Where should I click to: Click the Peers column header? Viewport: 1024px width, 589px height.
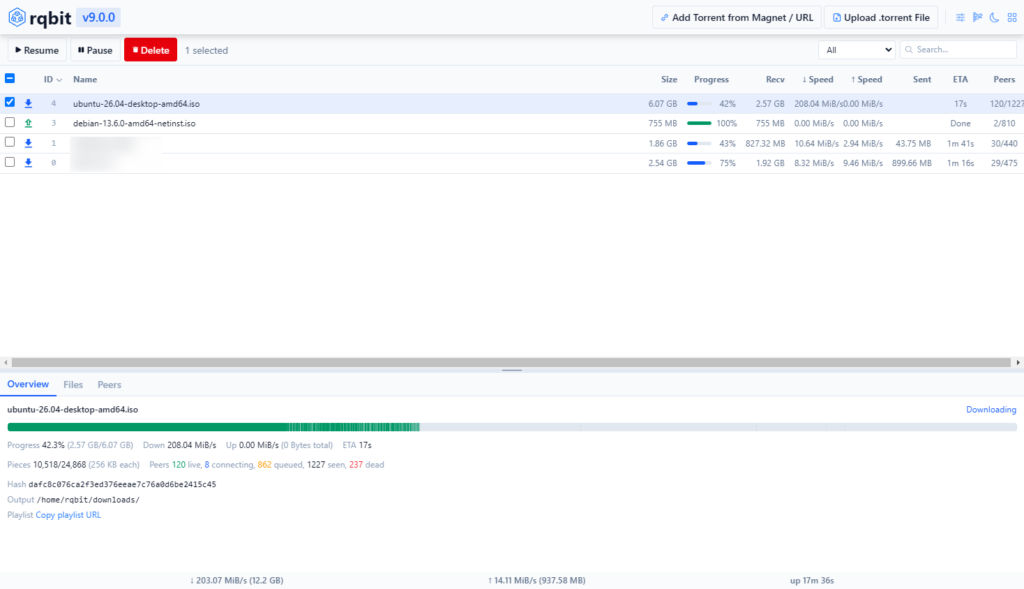[x=1004, y=80]
